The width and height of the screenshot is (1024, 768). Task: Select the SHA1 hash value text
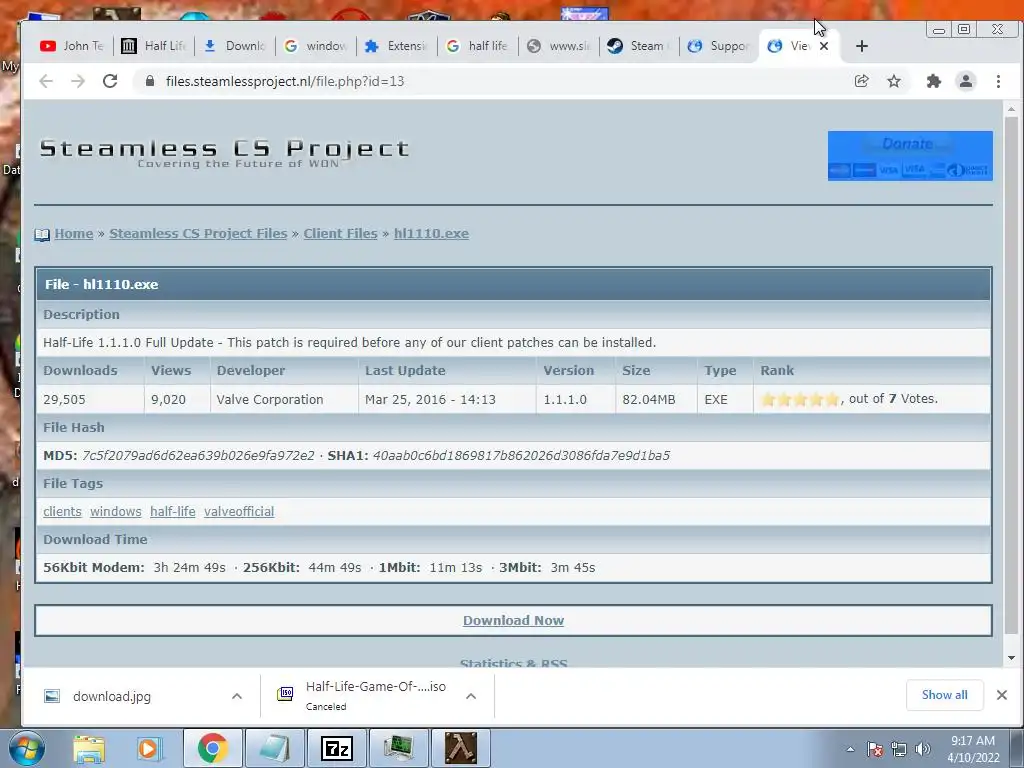(x=521, y=455)
